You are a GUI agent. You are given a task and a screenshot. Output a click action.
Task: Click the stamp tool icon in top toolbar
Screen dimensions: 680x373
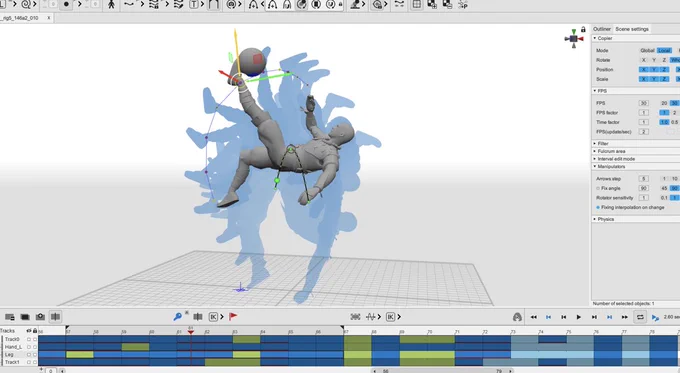[356, 4]
